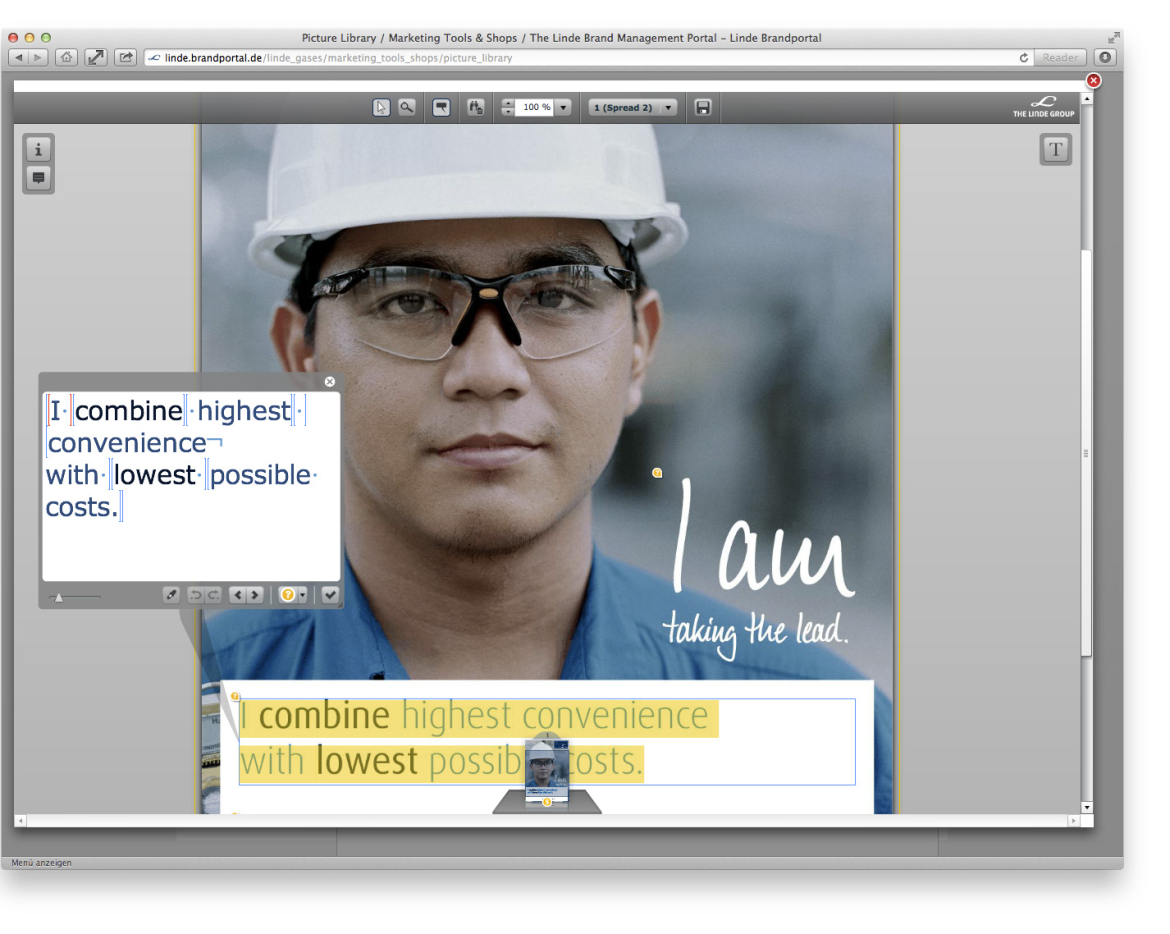Screen dimensions: 1170x934
Task: Open the info panel icon
Action: pyautogui.click(x=39, y=150)
